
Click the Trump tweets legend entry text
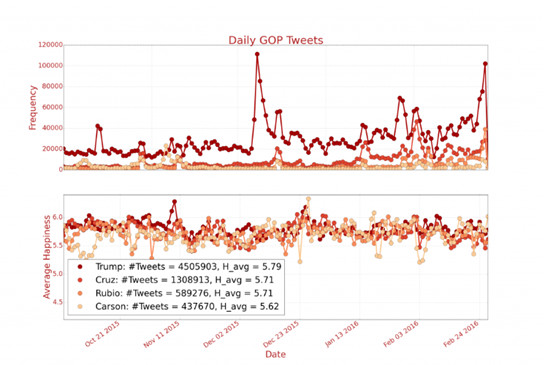click(188, 267)
